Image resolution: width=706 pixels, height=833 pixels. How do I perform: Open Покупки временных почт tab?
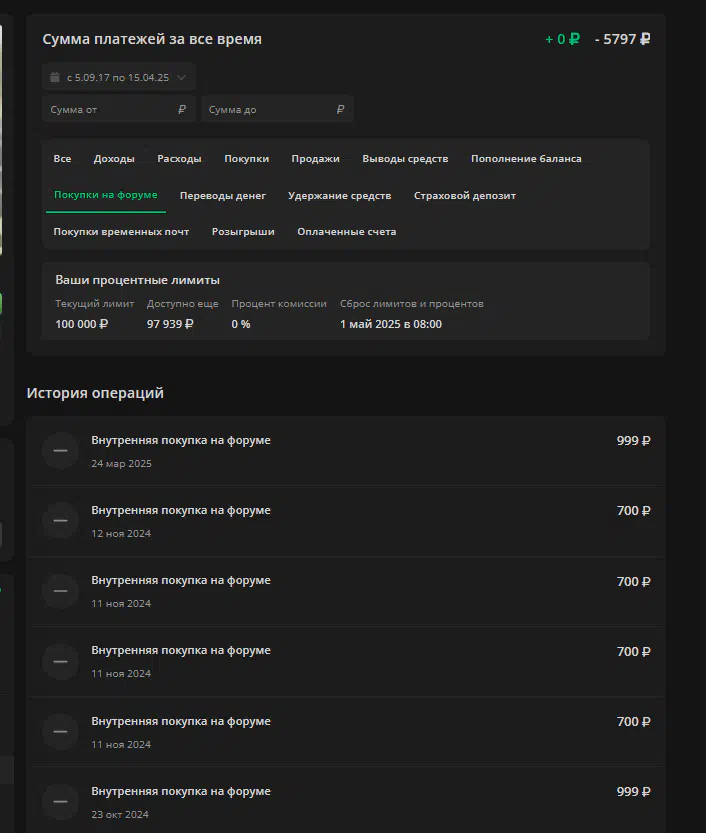[121, 232]
